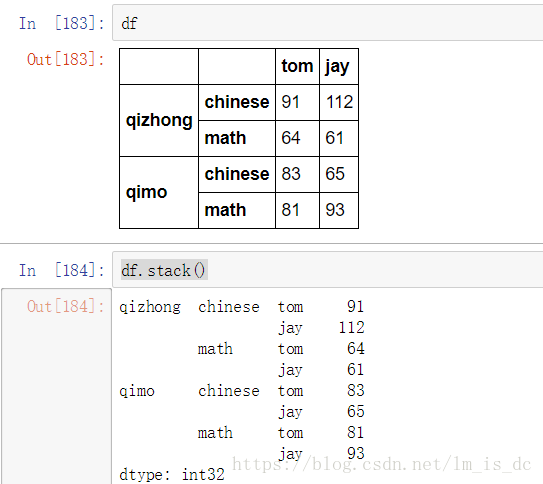Screen dimensions: 543x484
Task: Click table cell with value 81
Action: (297, 210)
